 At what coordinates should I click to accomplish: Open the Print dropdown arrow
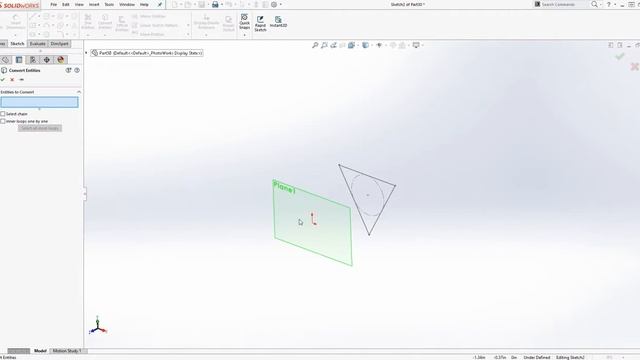(x=222, y=4)
